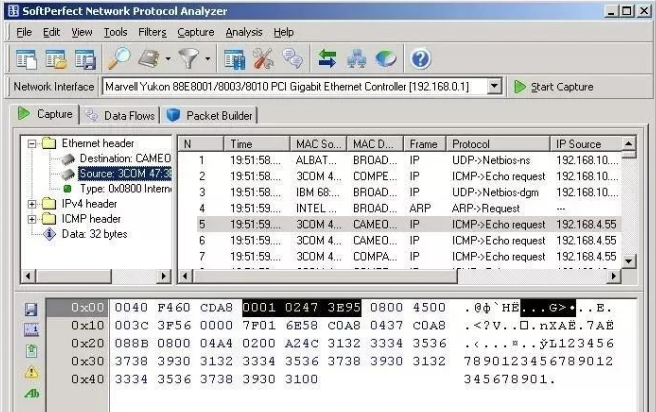
Task: Open the dropdown arrow beside the funnel icon
Action: [x=207, y=59]
